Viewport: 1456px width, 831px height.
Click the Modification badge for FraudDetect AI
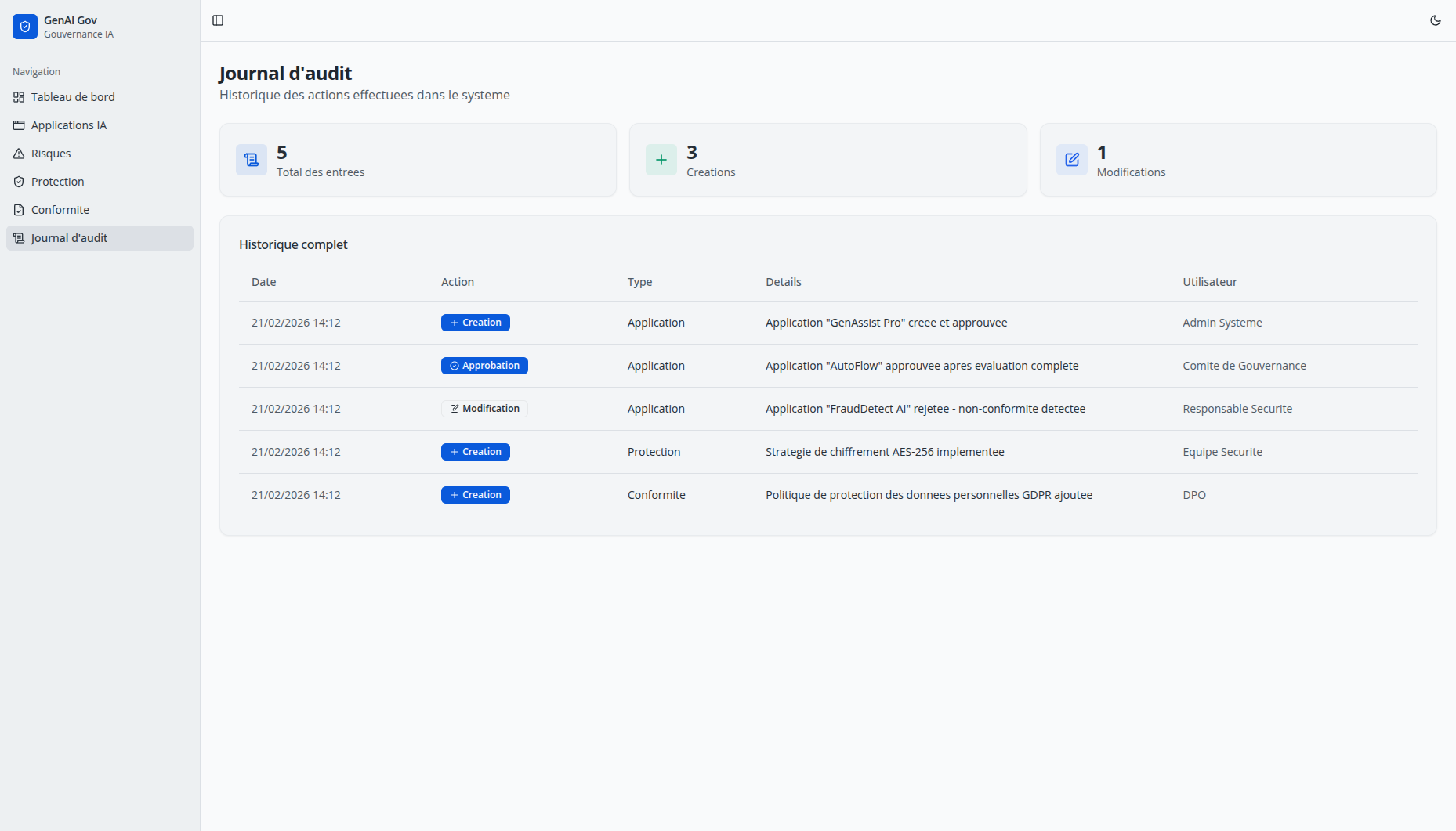[484, 409]
